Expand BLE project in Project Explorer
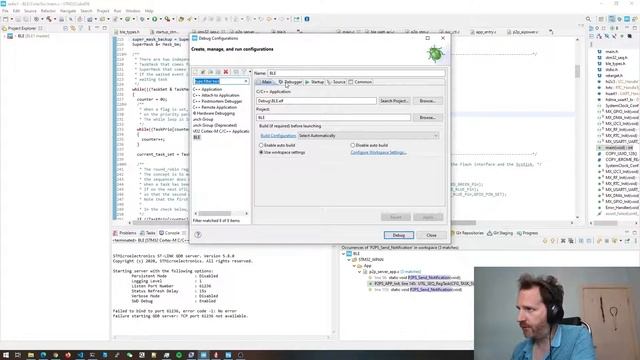The width and height of the screenshot is (640, 360). point(5,36)
